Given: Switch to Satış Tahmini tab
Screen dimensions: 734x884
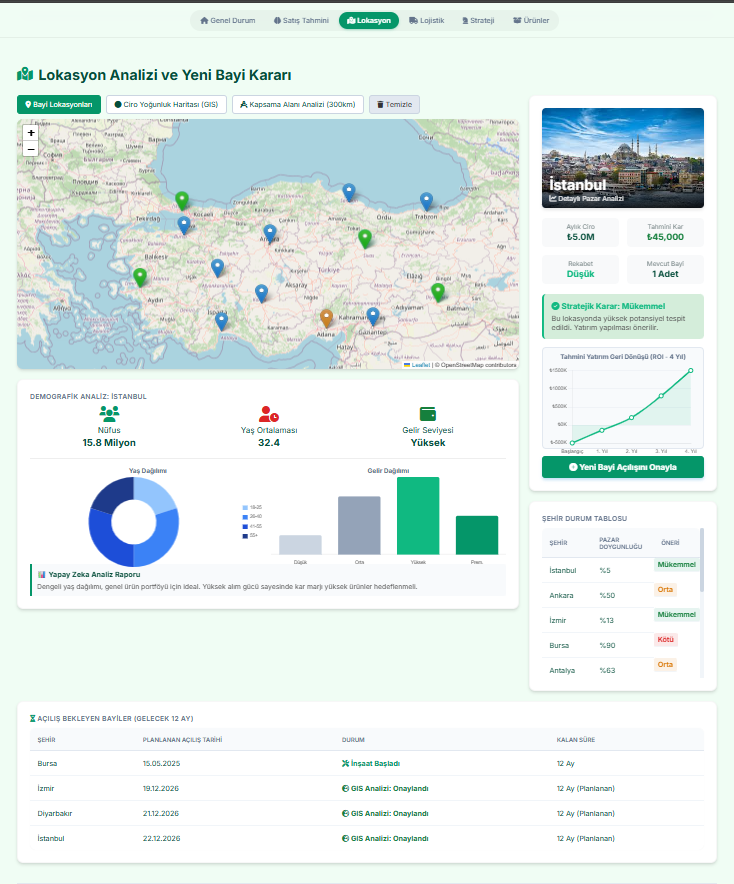Looking at the screenshot, I should click(301, 20).
